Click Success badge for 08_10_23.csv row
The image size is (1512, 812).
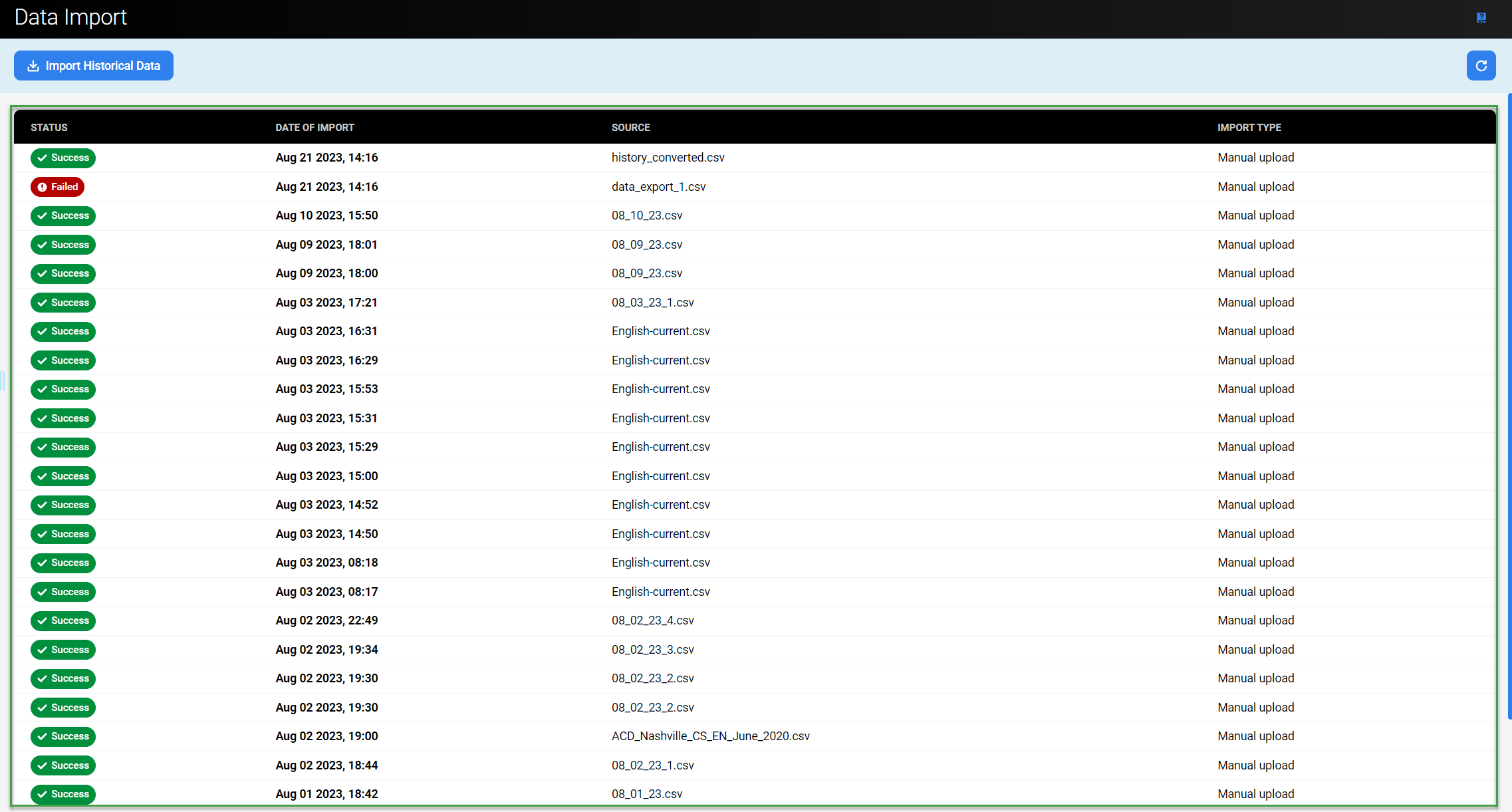(x=63, y=215)
